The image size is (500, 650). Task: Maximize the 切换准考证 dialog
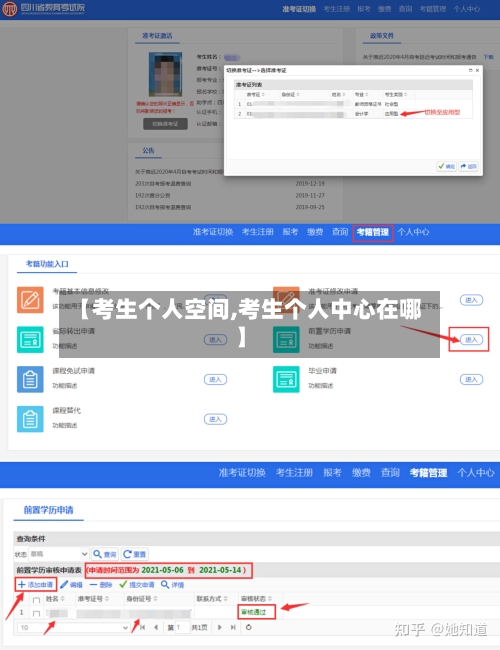pyautogui.click(x=470, y=70)
